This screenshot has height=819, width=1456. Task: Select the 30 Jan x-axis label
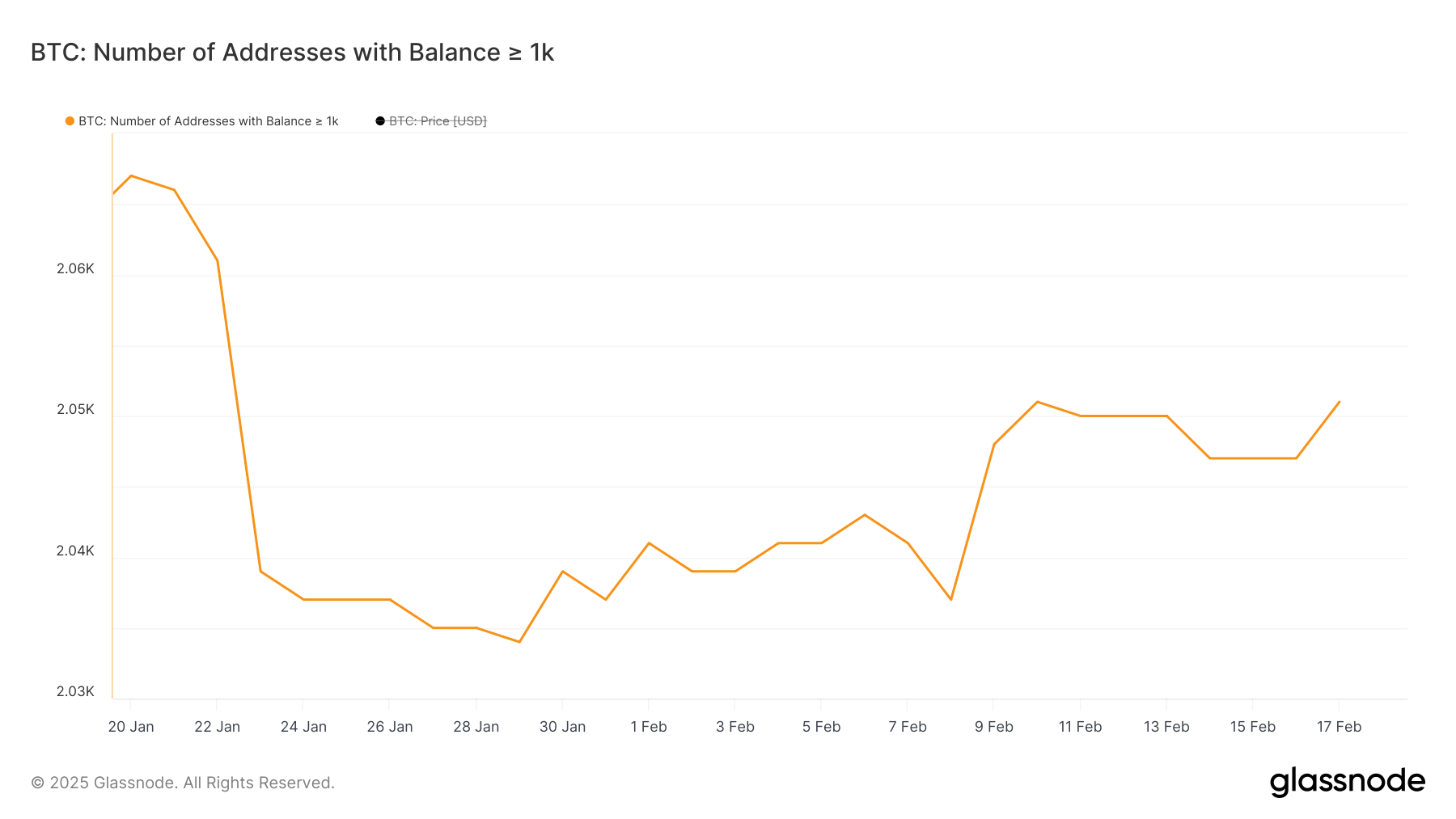pos(562,727)
